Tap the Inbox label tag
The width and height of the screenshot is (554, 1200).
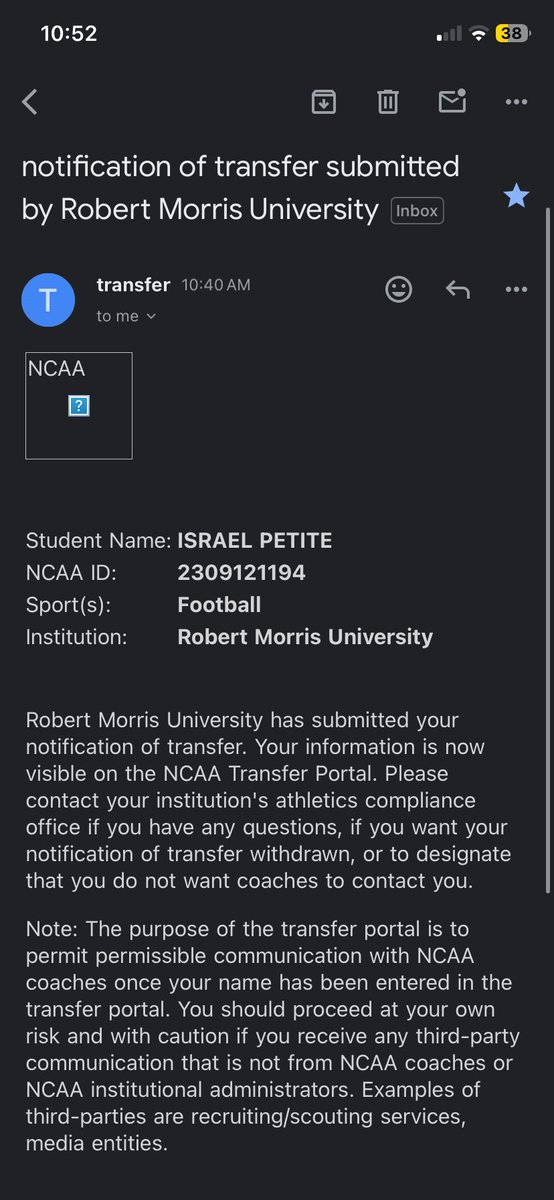pos(417,211)
